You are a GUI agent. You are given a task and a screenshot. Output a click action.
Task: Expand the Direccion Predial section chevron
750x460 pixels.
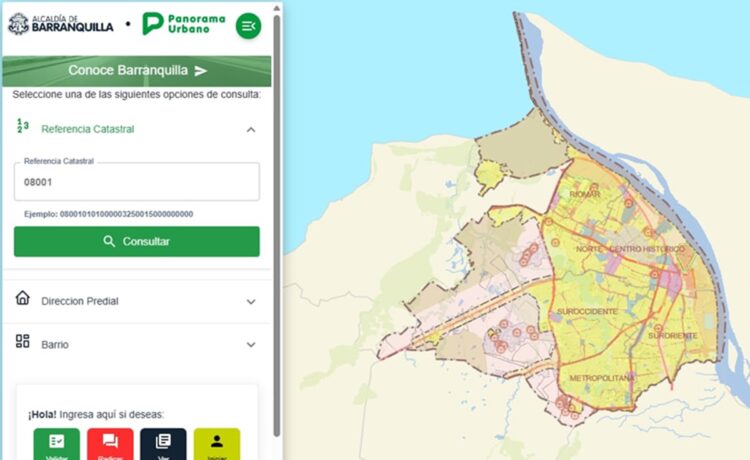pos(251,301)
